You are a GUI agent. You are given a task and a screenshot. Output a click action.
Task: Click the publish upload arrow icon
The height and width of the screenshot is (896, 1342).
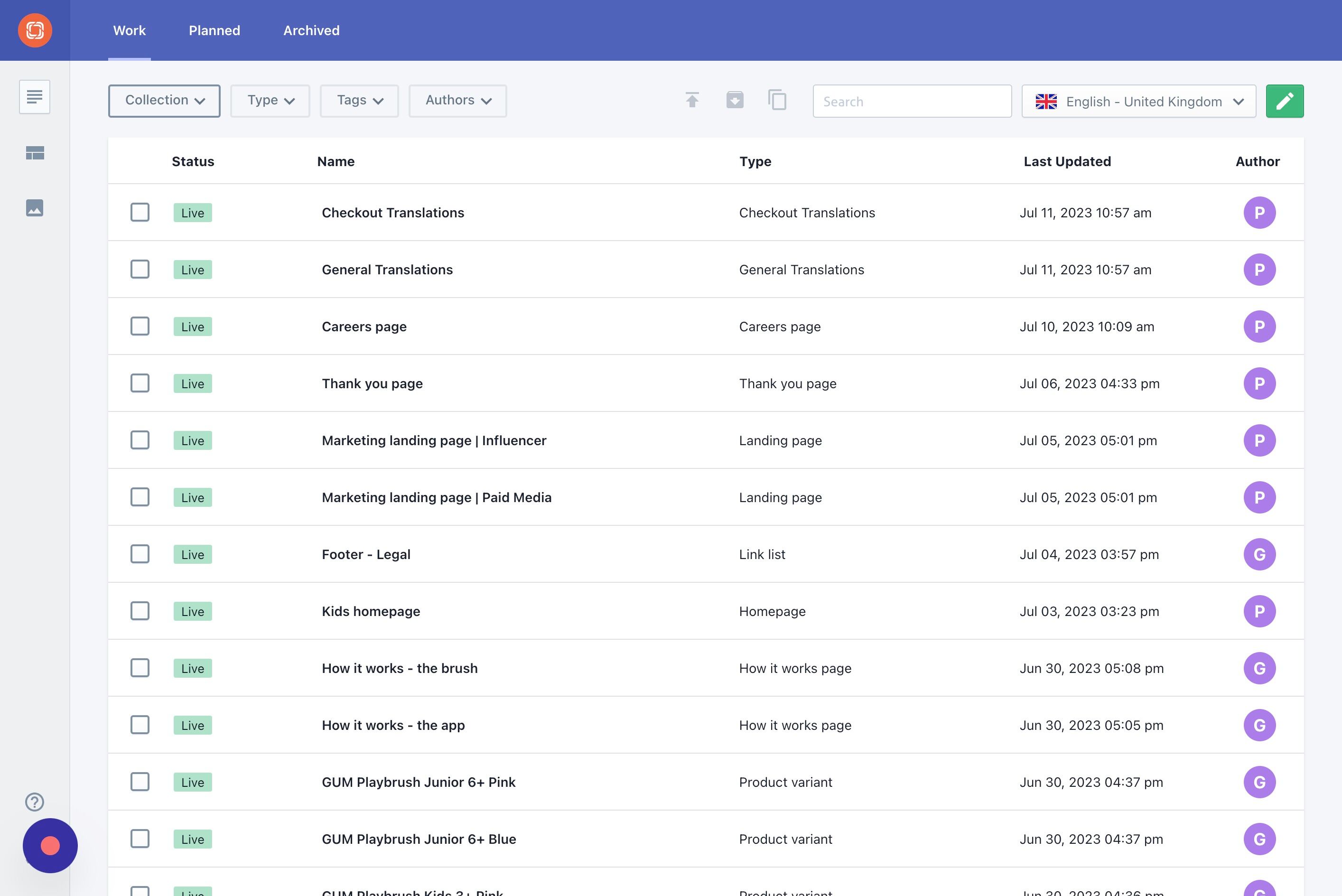pos(692,101)
